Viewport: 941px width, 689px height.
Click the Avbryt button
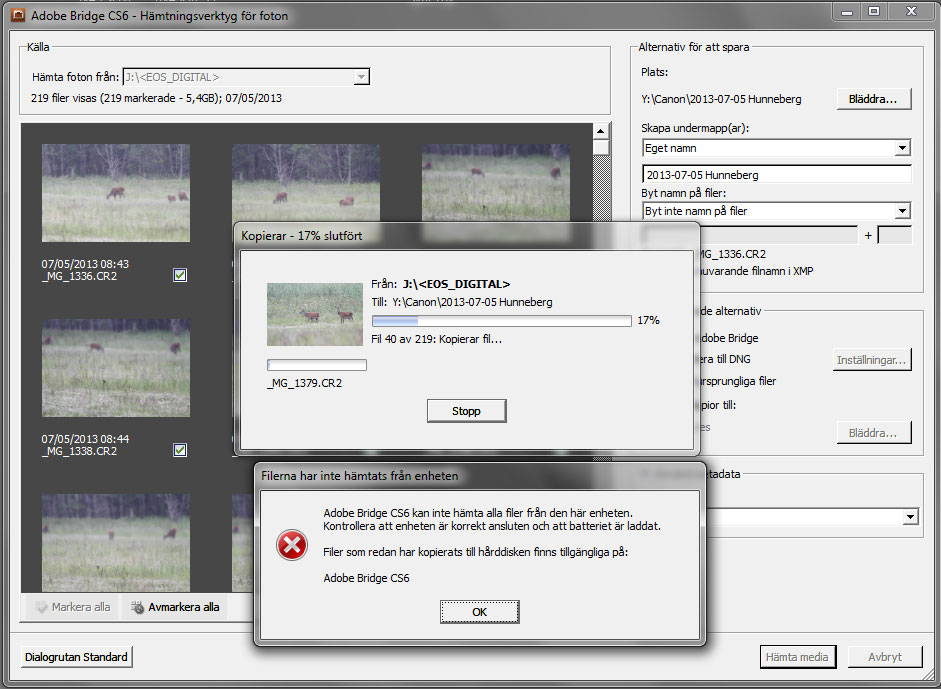click(x=885, y=657)
